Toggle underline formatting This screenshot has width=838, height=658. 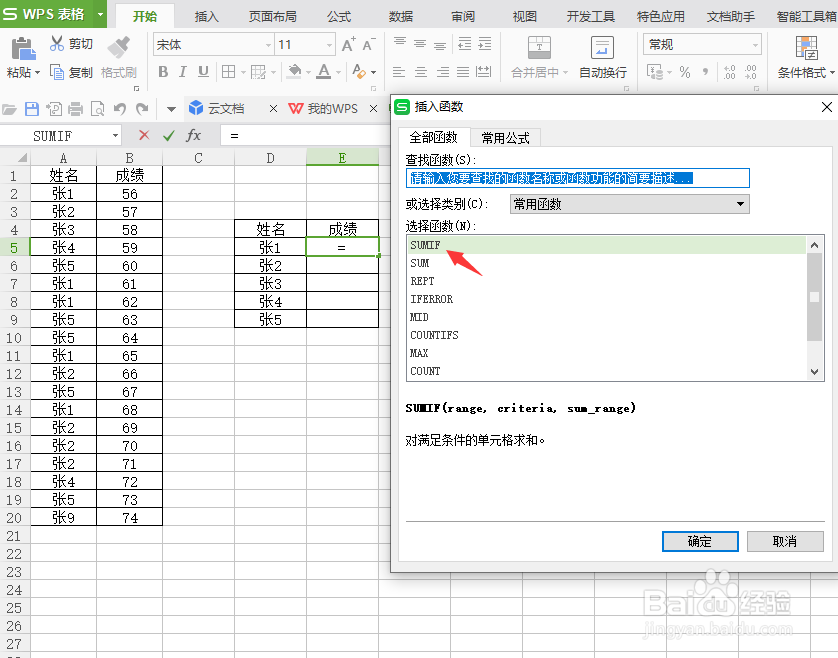pos(205,72)
